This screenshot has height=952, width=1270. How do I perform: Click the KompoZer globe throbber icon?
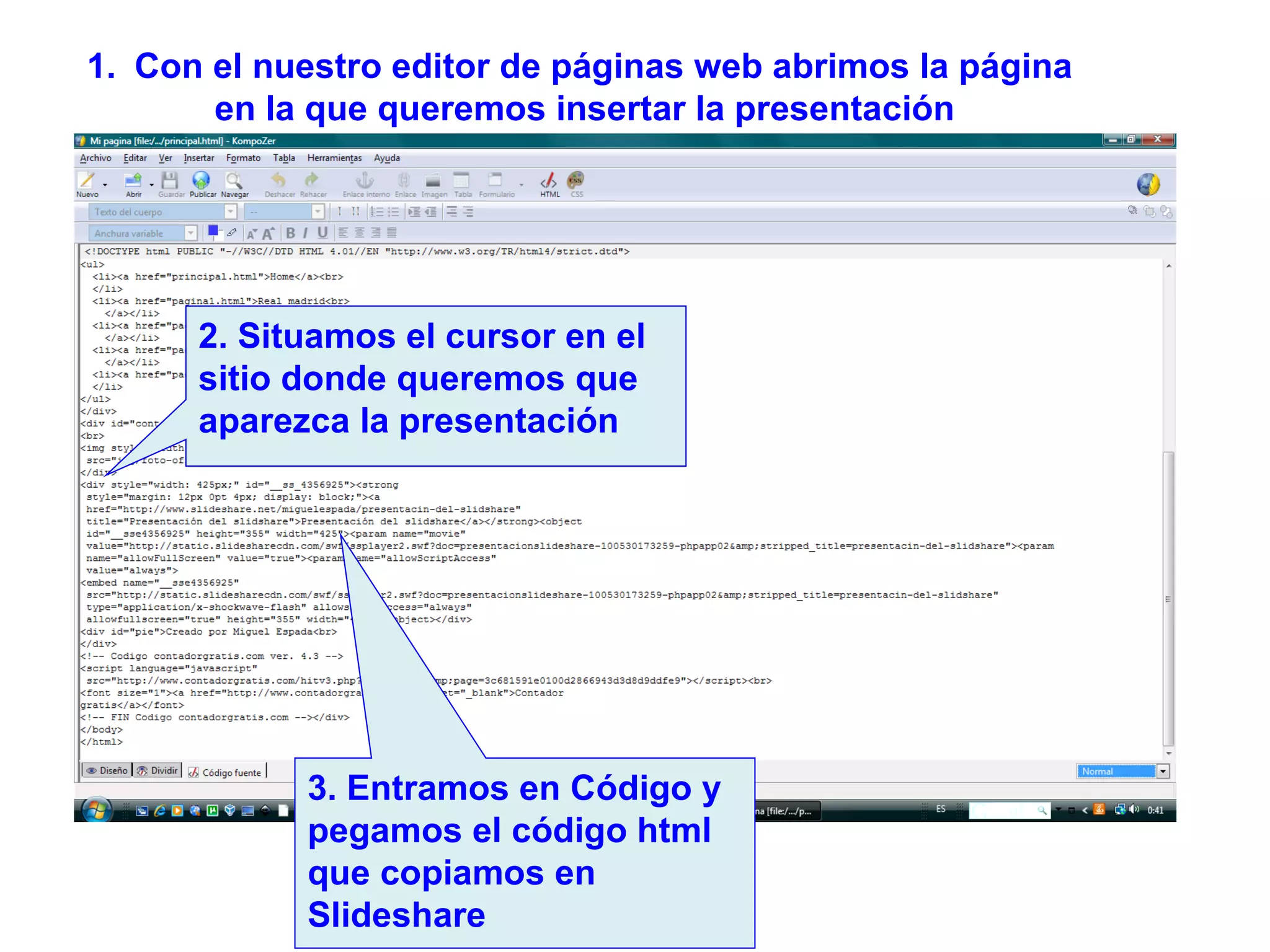click(x=1148, y=184)
